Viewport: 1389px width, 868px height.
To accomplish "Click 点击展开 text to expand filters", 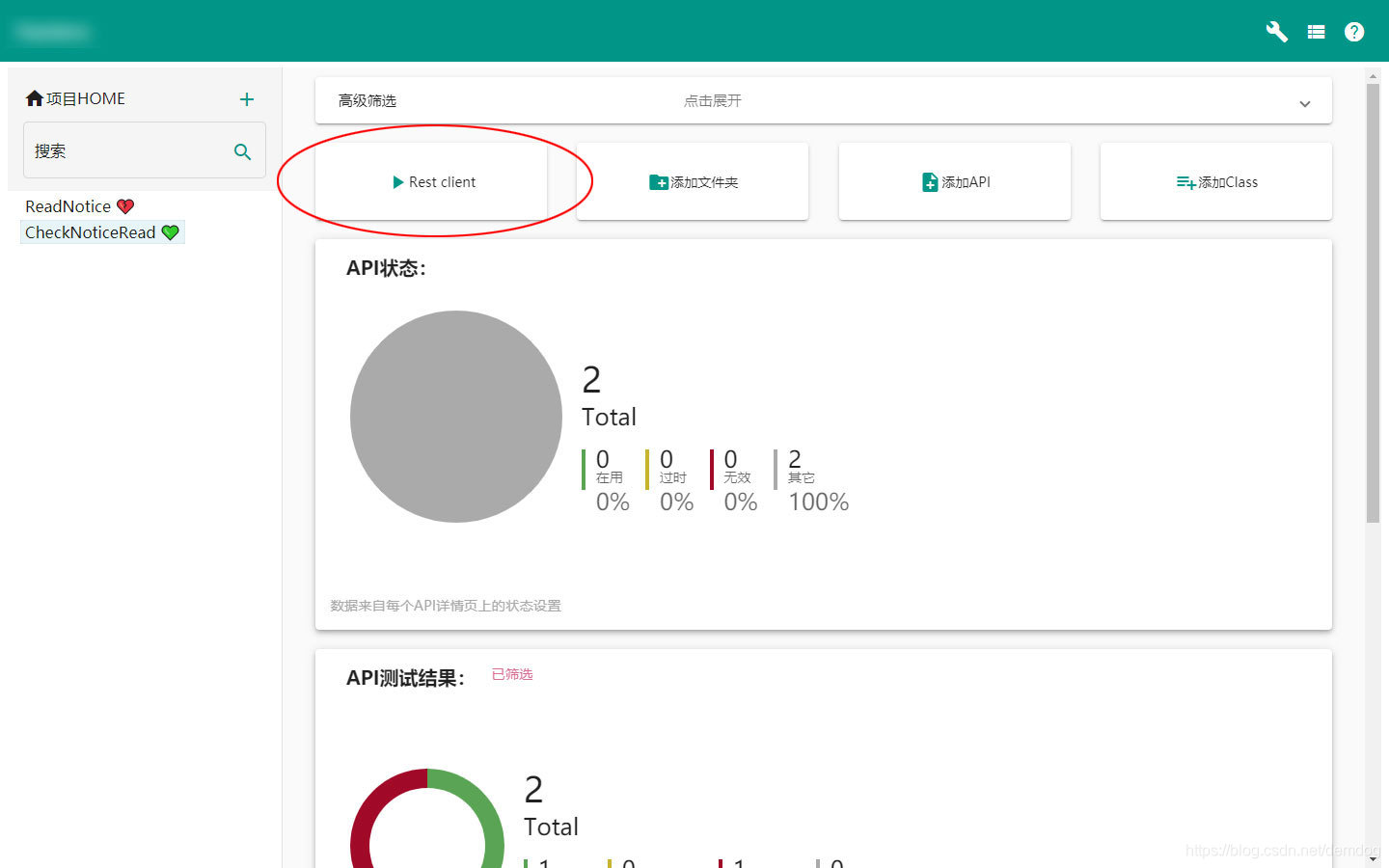I will (x=713, y=100).
